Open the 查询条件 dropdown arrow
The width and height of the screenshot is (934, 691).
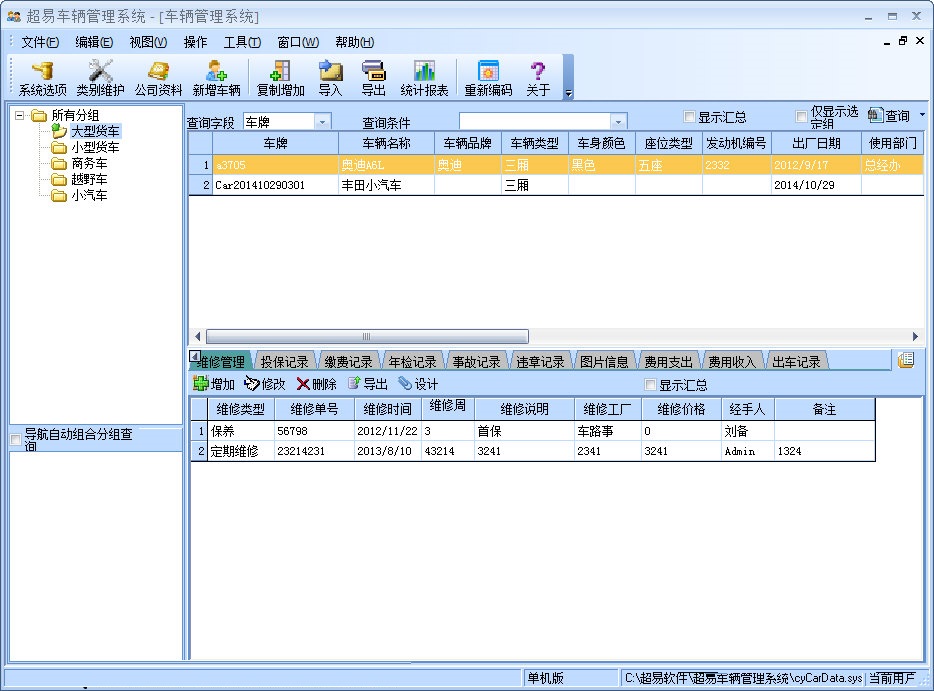pyautogui.click(x=618, y=122)
